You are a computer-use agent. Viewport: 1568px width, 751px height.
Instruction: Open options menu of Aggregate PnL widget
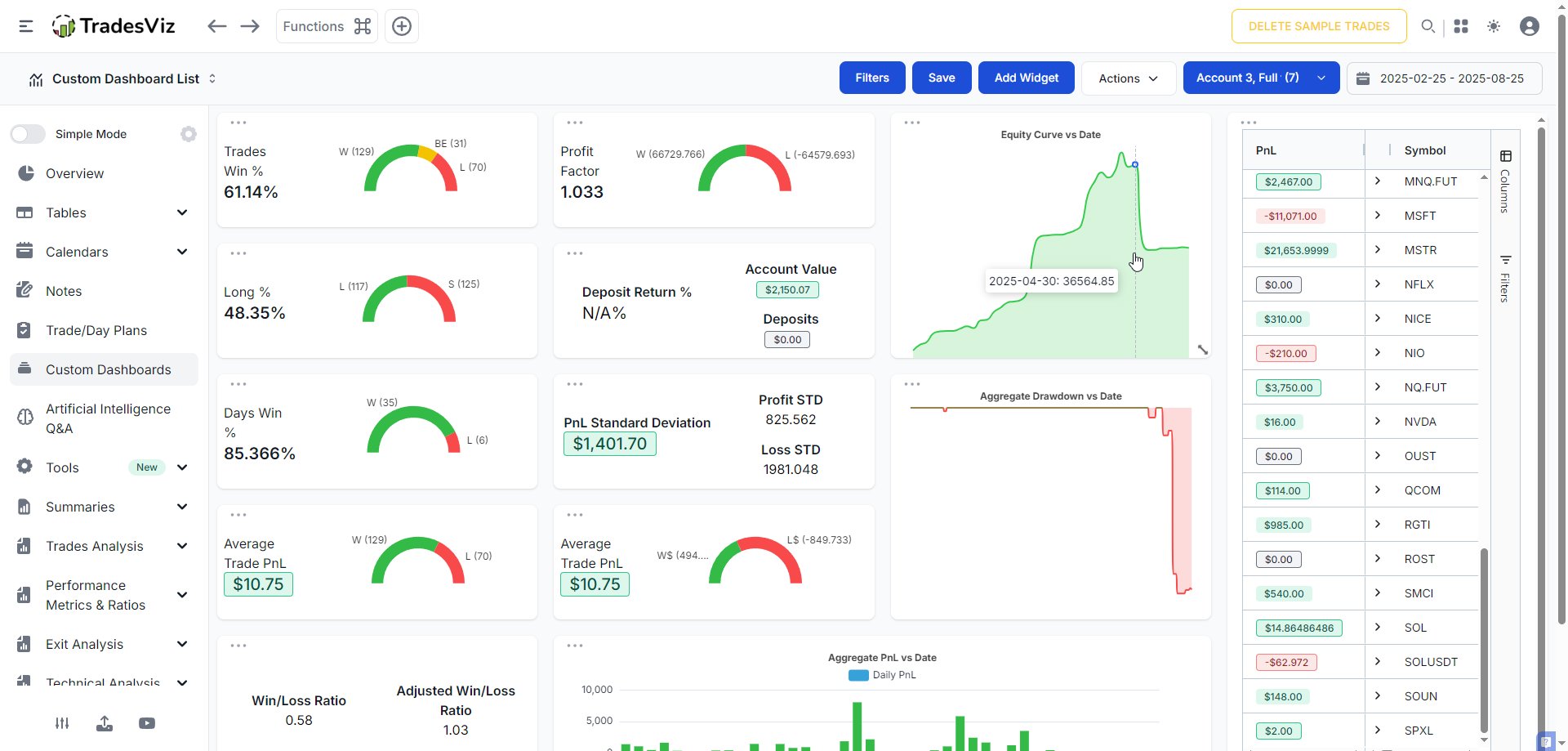coord(575,646)
